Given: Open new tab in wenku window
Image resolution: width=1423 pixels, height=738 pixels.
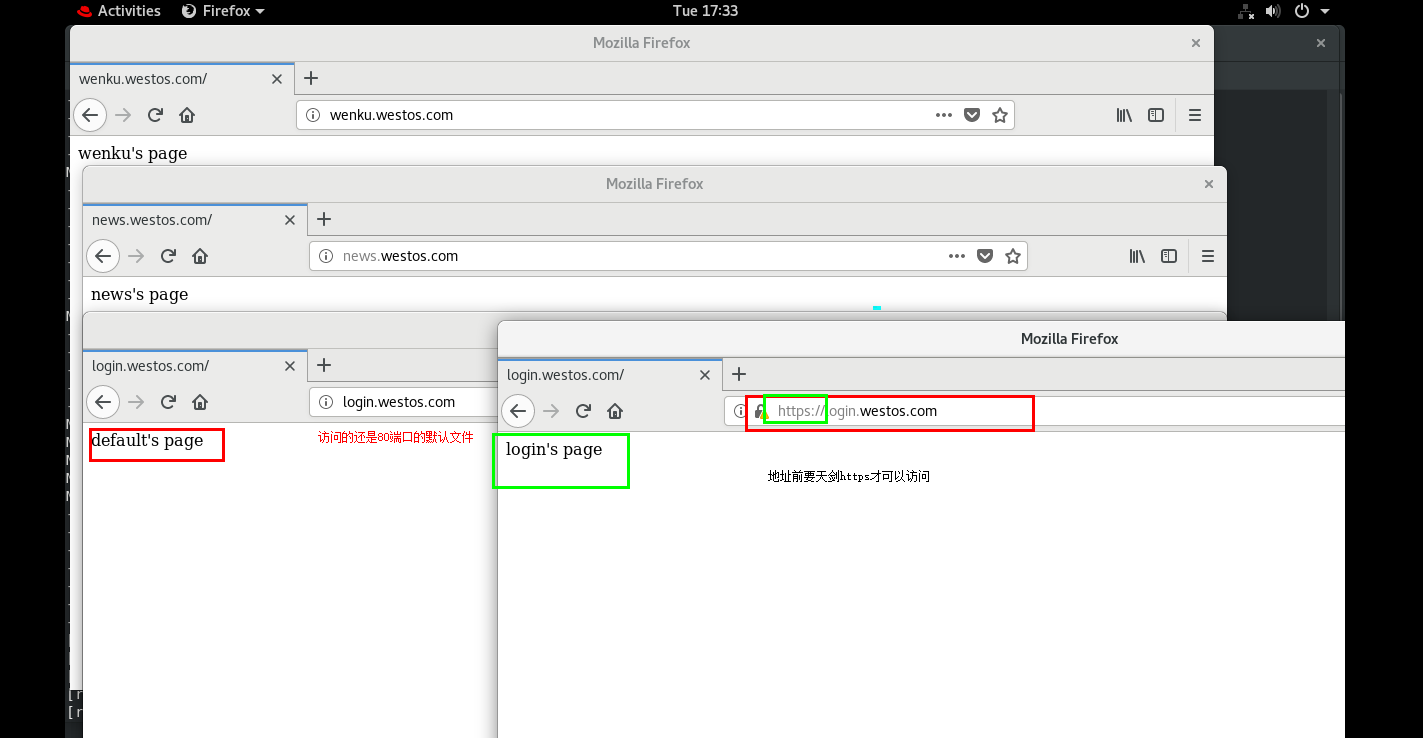Looking at the screenshot, I should [311, 78].
